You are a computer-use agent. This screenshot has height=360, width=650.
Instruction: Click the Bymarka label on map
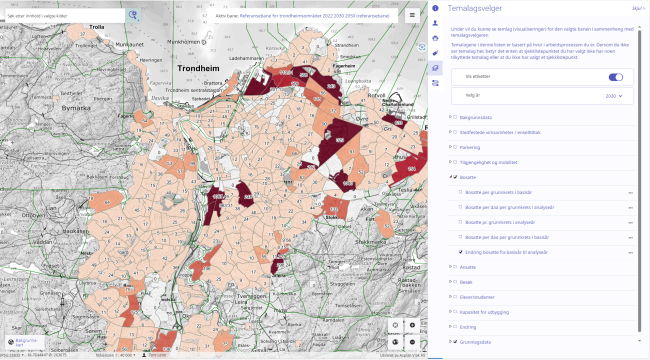tap(76, 108)
